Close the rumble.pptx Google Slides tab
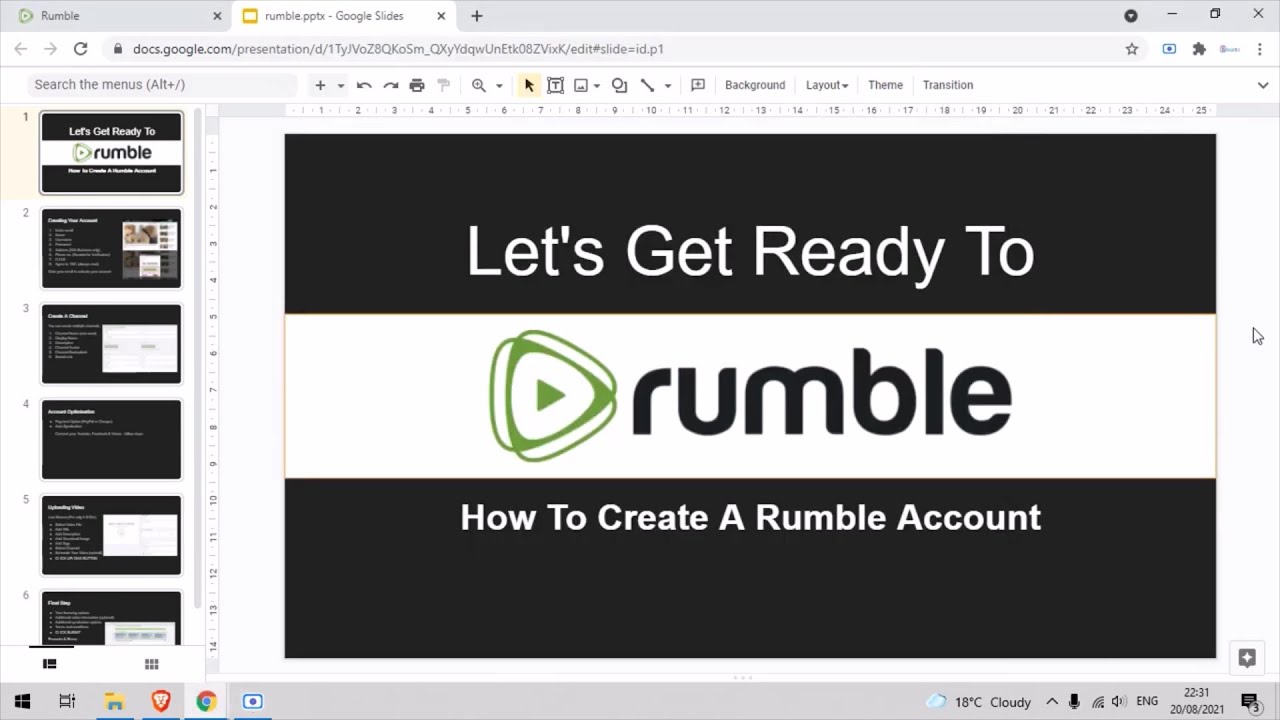This screenshot has width=1280, height=720. click(441, 16)
